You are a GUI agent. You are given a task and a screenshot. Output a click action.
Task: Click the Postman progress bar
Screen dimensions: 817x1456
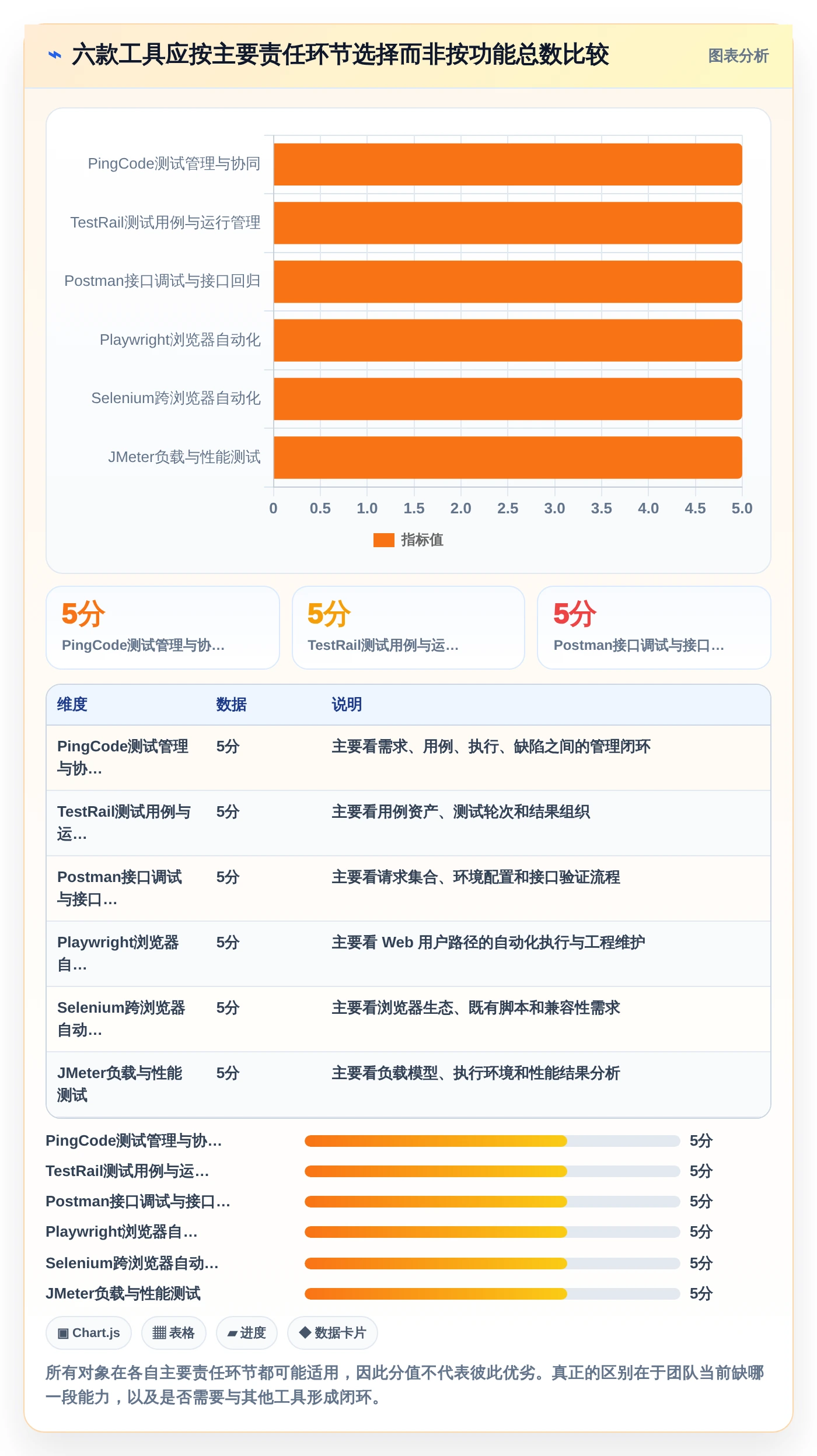493,1202
